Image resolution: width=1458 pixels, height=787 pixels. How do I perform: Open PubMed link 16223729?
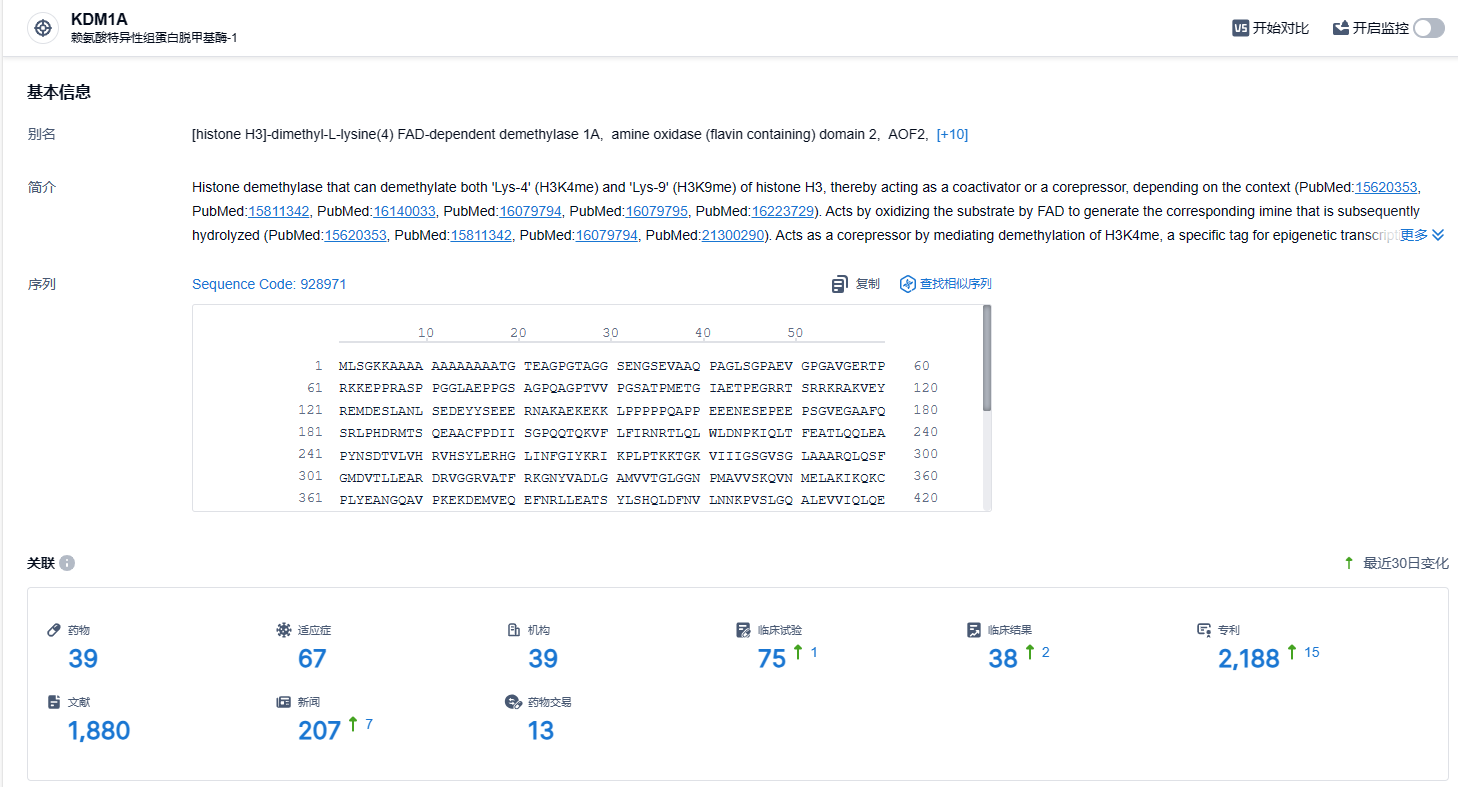point(783,211)
